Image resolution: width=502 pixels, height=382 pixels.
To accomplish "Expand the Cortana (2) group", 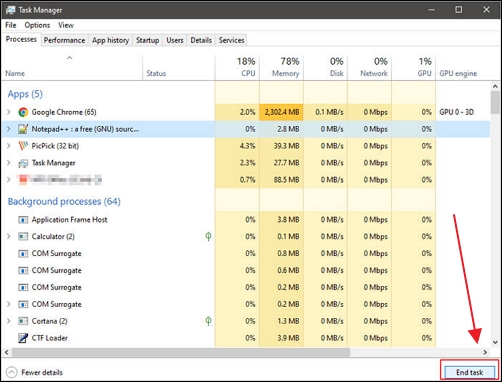I will tap(9, 321).
